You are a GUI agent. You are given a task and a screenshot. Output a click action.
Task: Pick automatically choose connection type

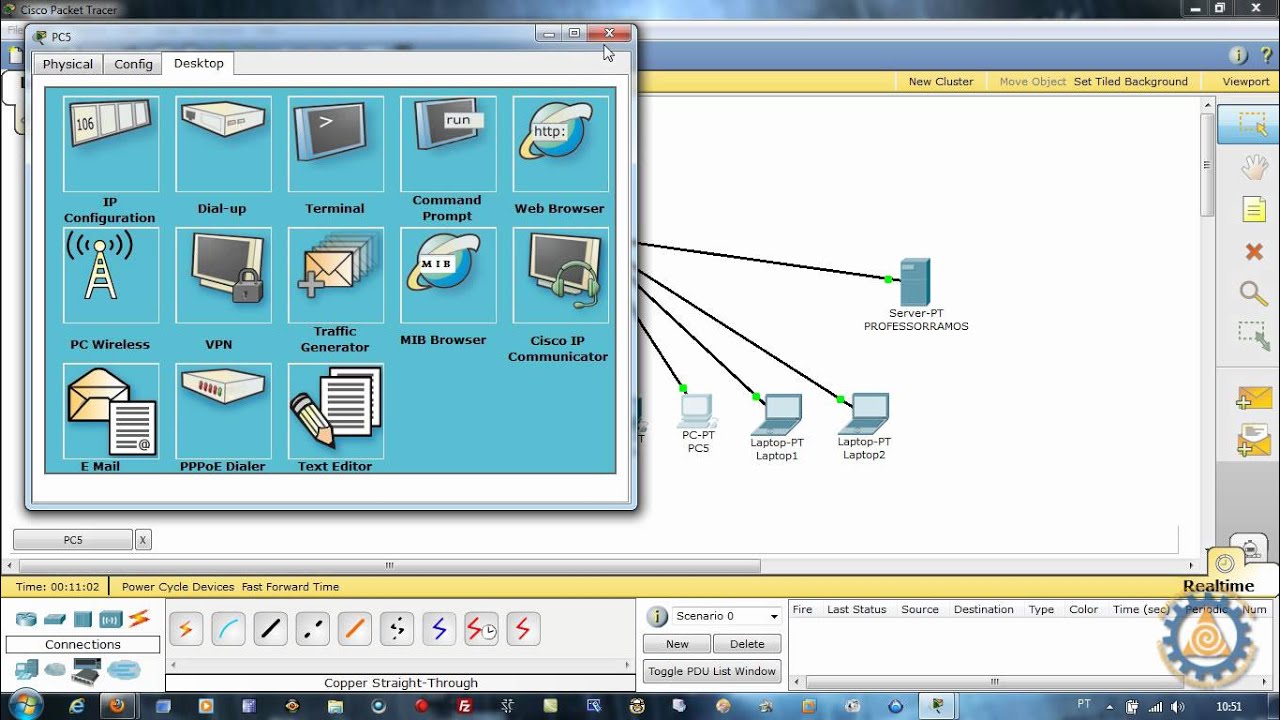point(186,629)
